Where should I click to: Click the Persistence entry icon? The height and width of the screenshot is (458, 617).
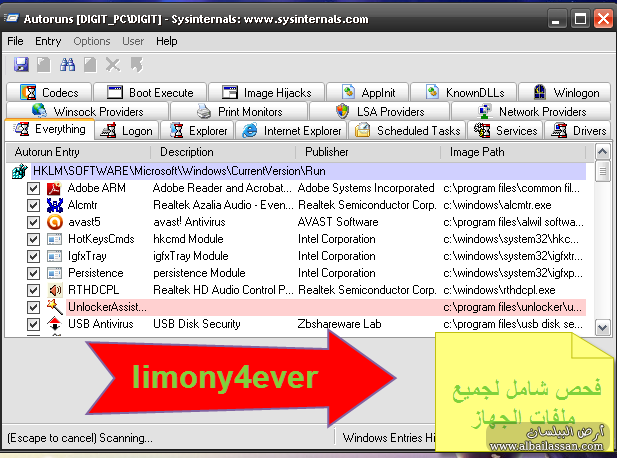coord(54,273)
